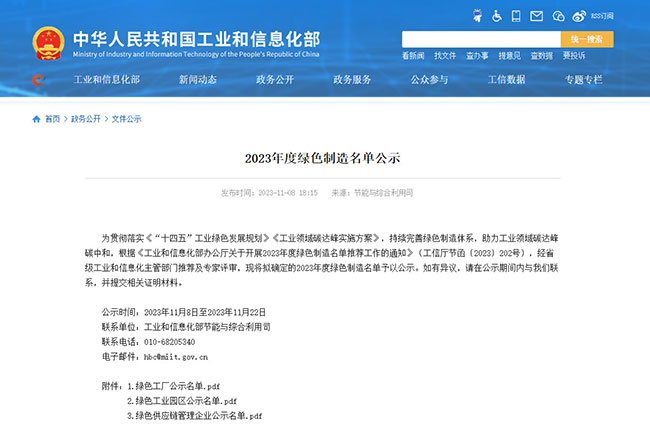Open the Weibo icon
Image resolution: width=650 pixels, height=434 pixels.
[x=579, y=16]
